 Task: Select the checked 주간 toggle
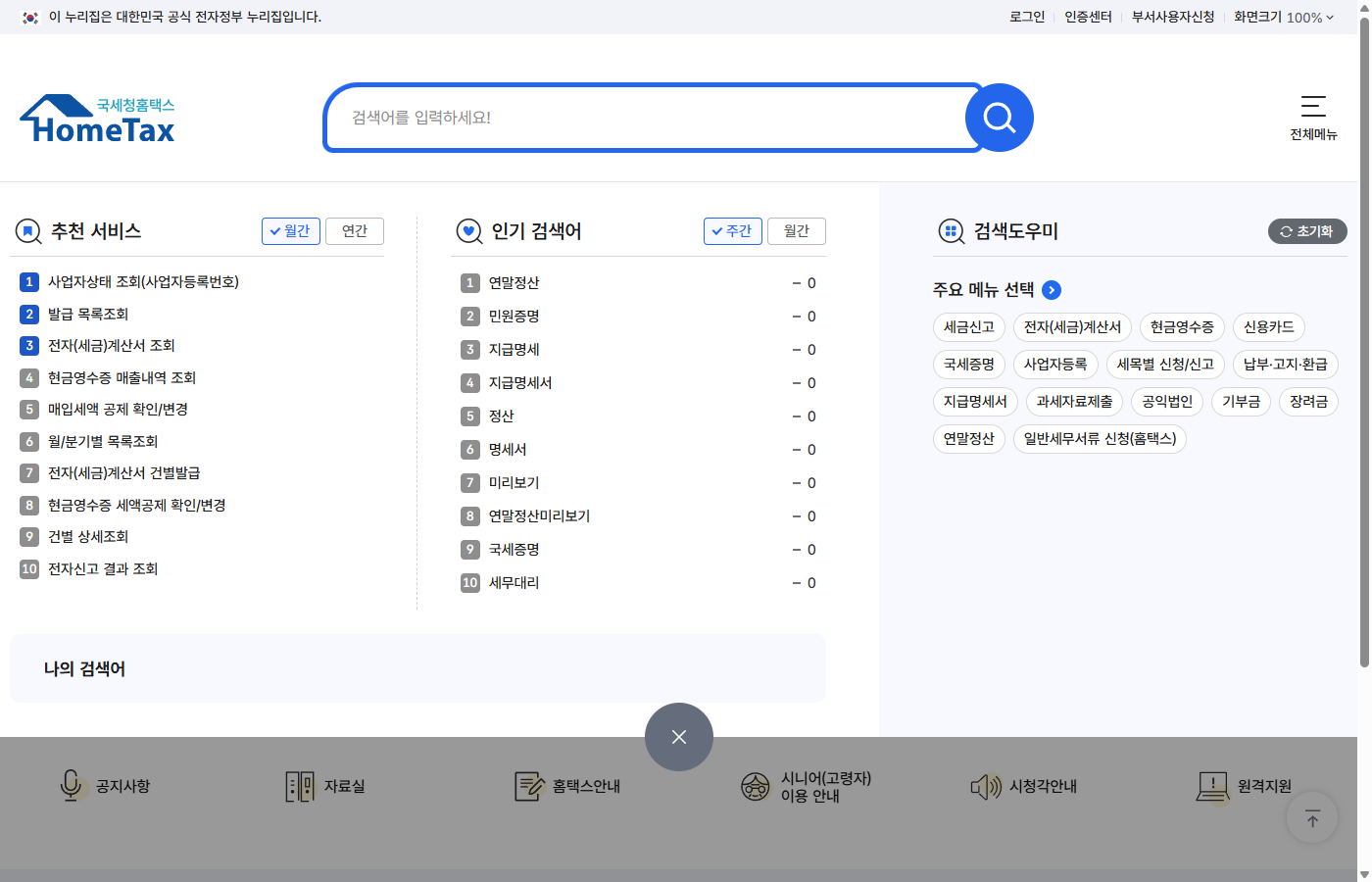click(x=732, y=231)
